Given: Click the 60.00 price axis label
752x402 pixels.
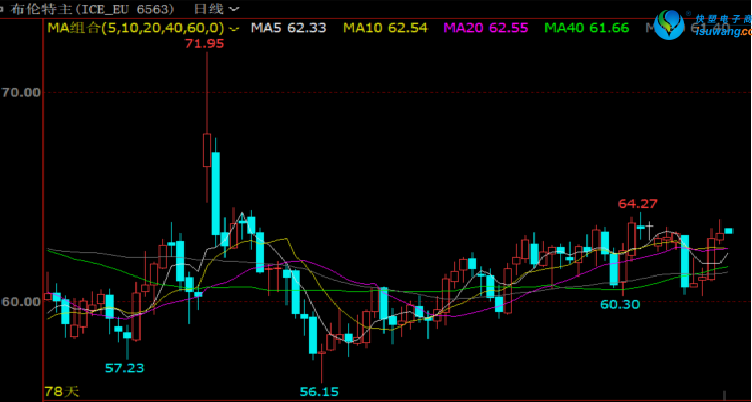Looking at the screenshot, I should [21, 301].
